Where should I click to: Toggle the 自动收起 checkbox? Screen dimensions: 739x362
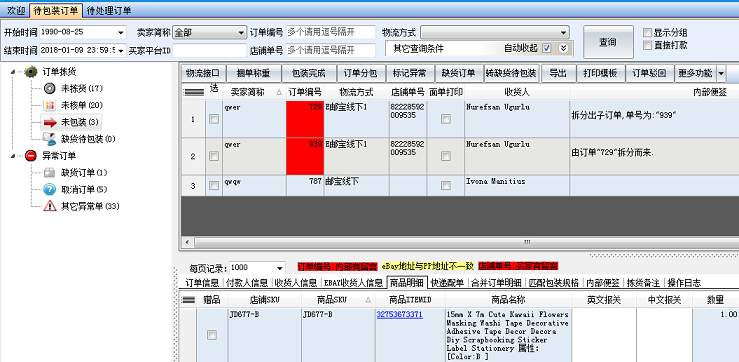click(x=547, y=48)
